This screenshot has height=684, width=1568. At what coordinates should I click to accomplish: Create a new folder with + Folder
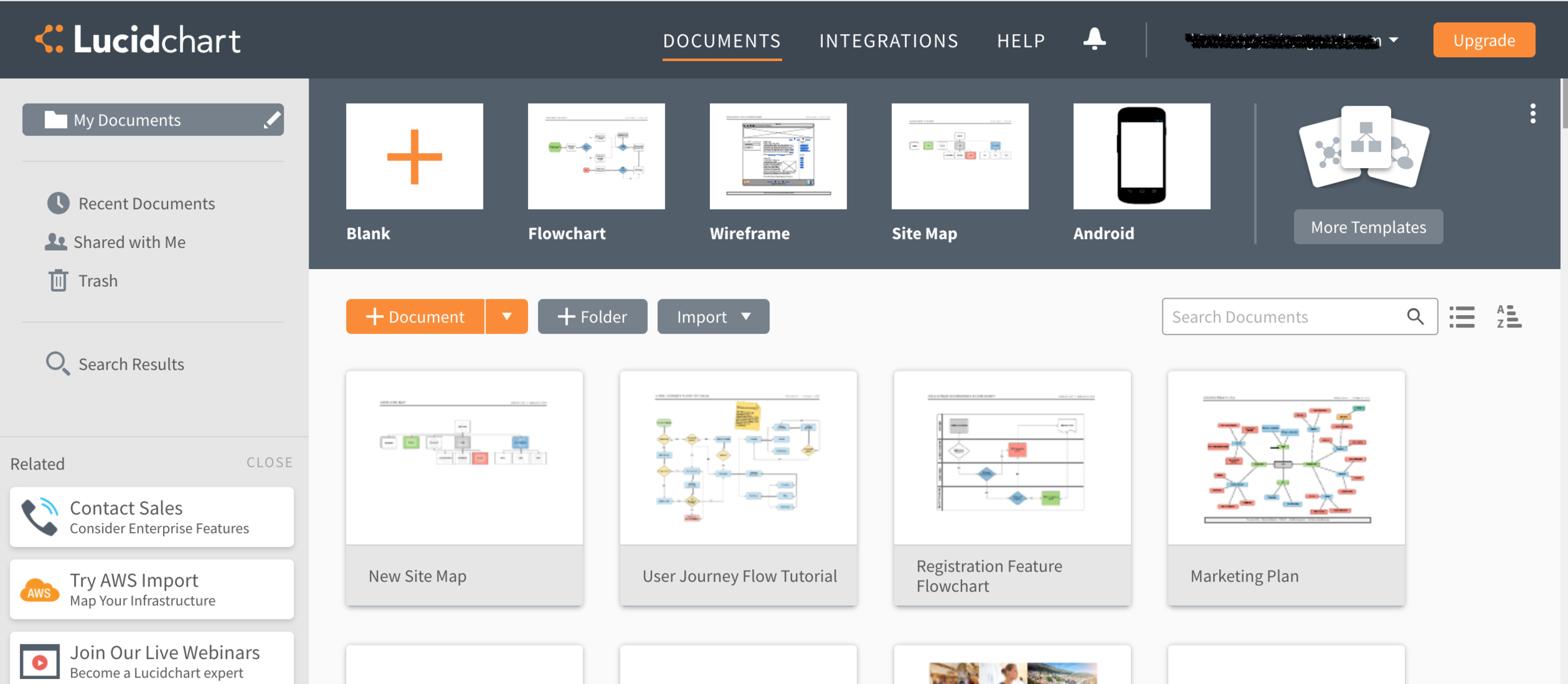[592, 316]
